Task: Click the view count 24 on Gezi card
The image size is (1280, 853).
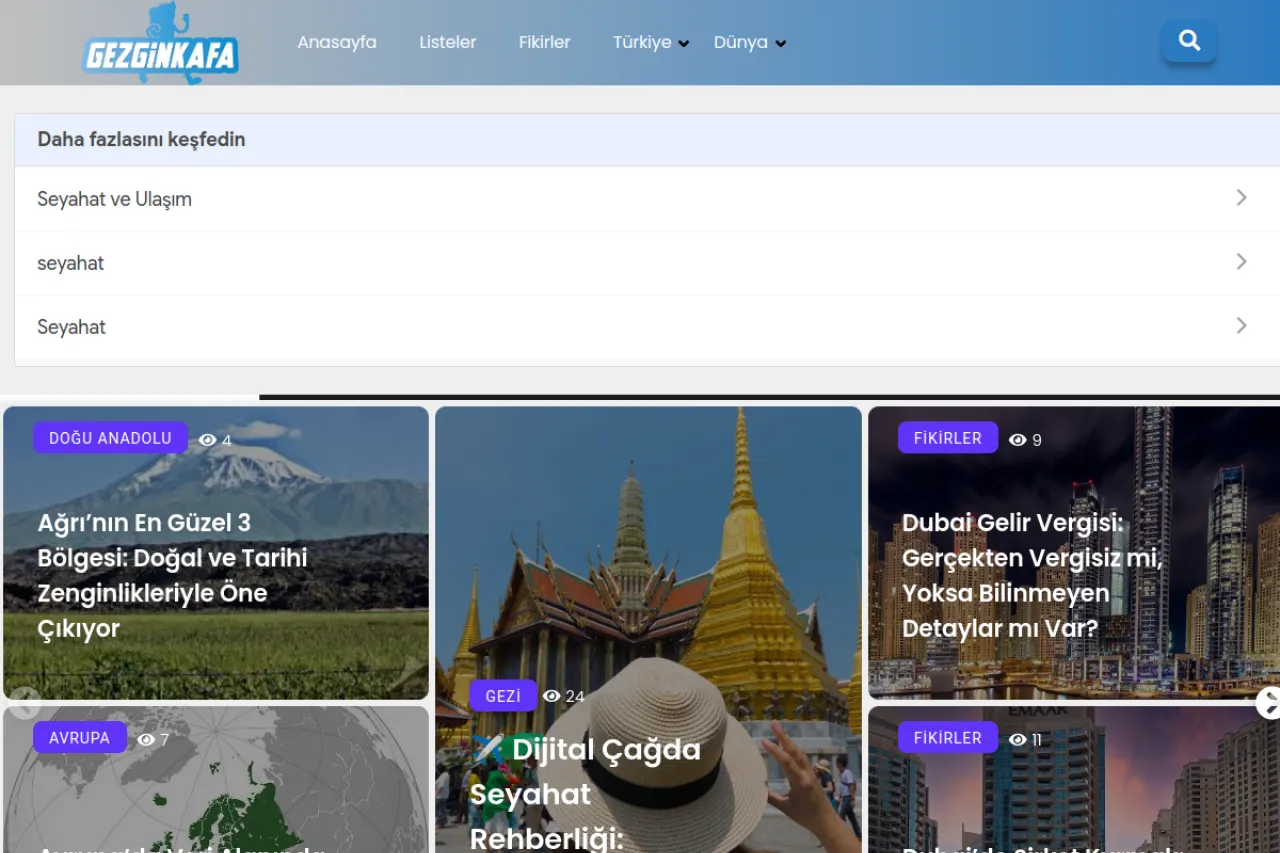Action: (x=575, y=696)
